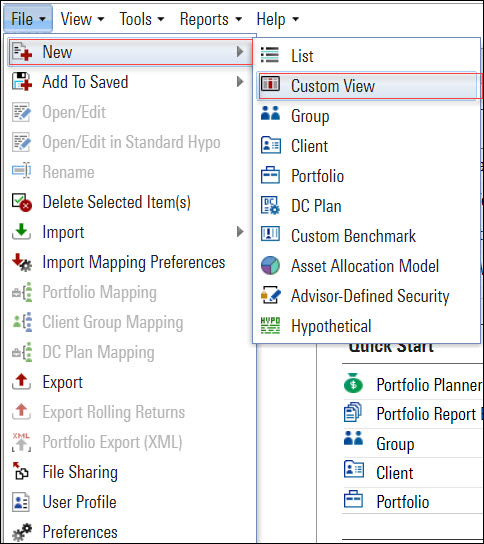The height and width of the screenshot is (544, 484).
Task: Click the Asset Allocation Model pie icon
Action: click(x=270, y=265)
